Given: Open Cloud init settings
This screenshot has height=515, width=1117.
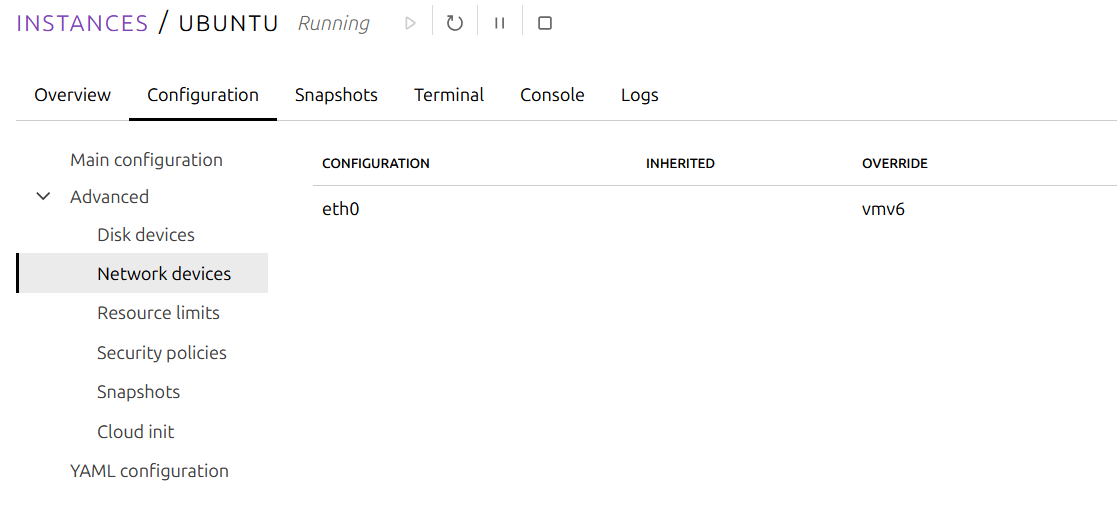Looking at the screenshot, I should [135, 432].
